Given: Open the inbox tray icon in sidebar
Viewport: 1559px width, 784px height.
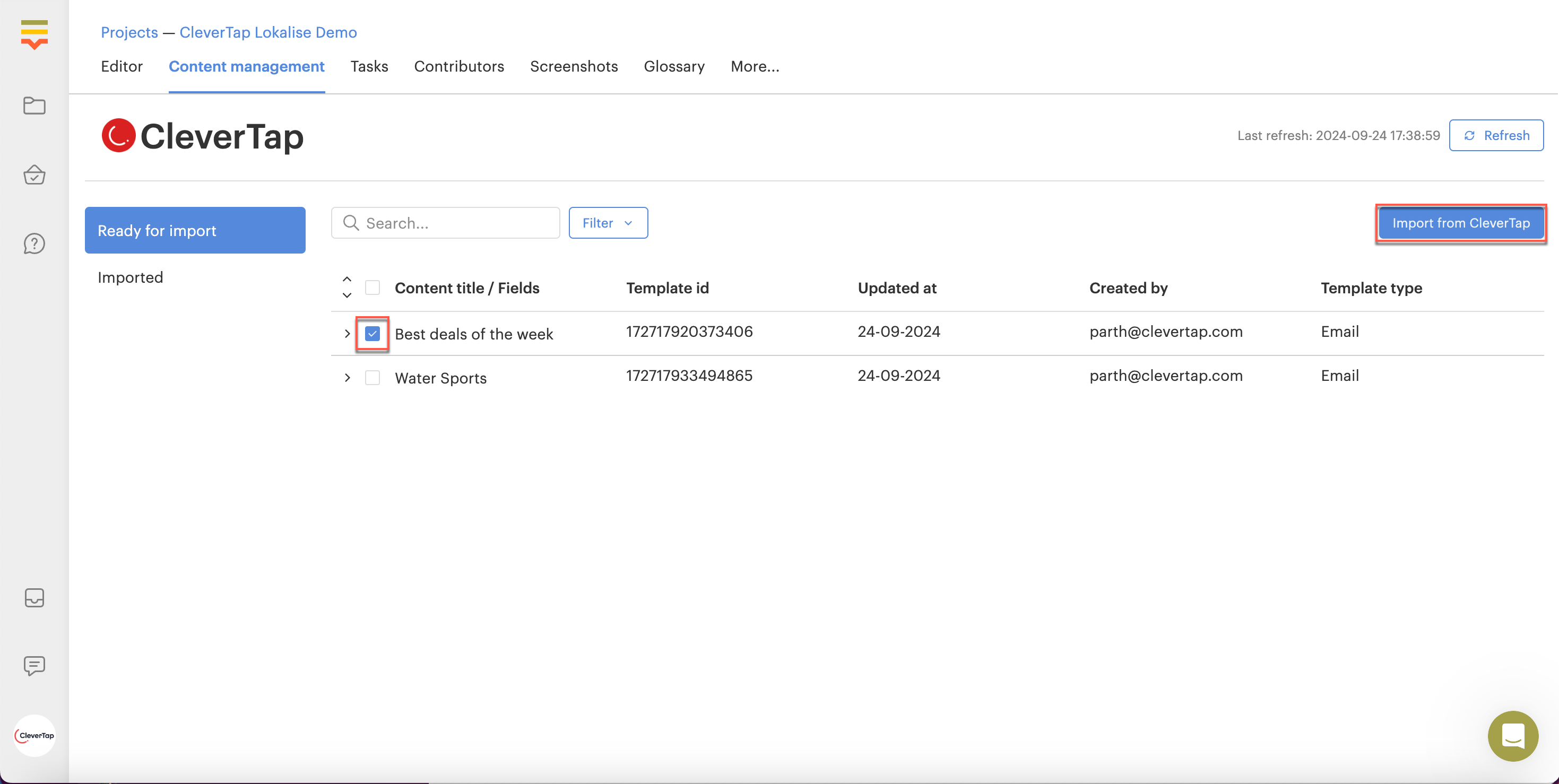Looking at the screenshot, I should 34,597.
